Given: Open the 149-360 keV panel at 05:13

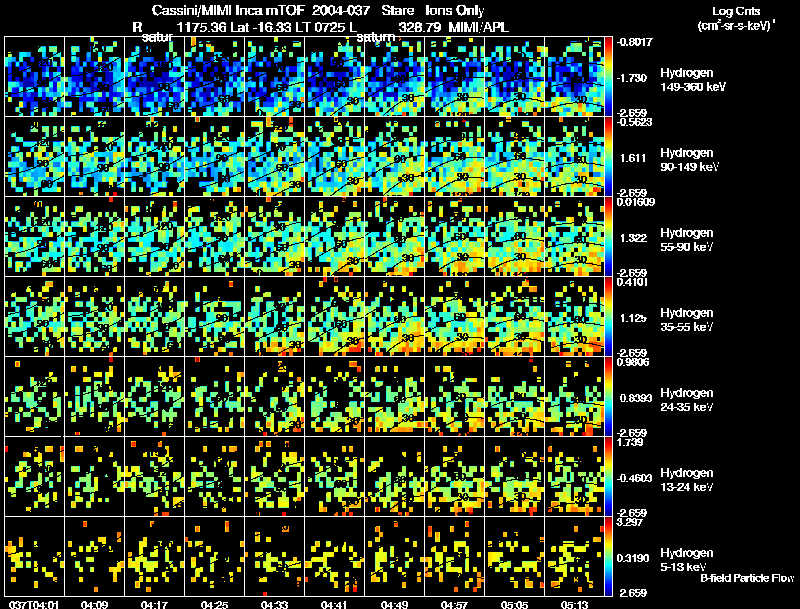Looking at the screenshot, I should tap(574, 77).
